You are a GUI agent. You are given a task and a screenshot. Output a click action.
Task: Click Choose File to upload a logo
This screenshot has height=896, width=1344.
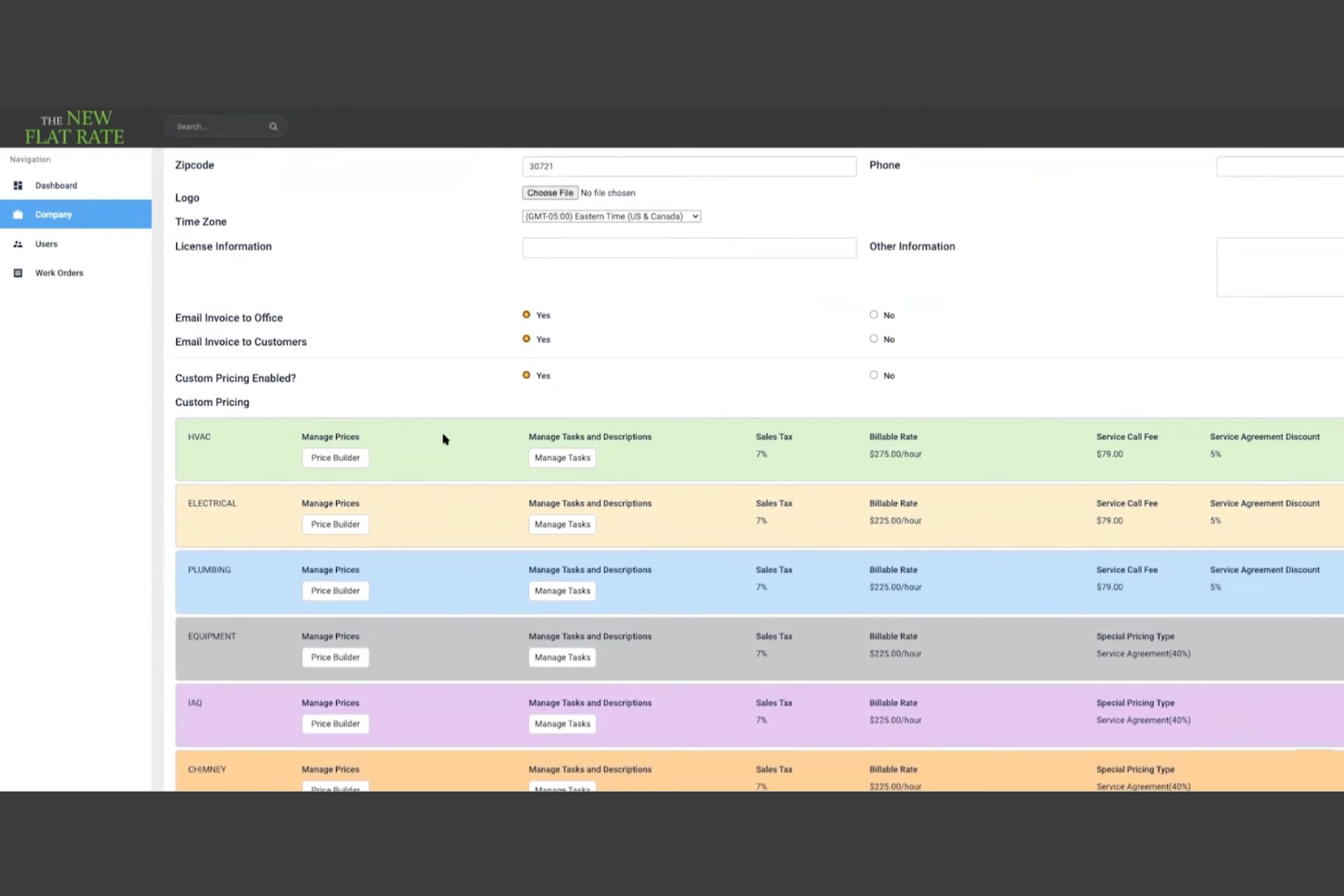(549, 192)
